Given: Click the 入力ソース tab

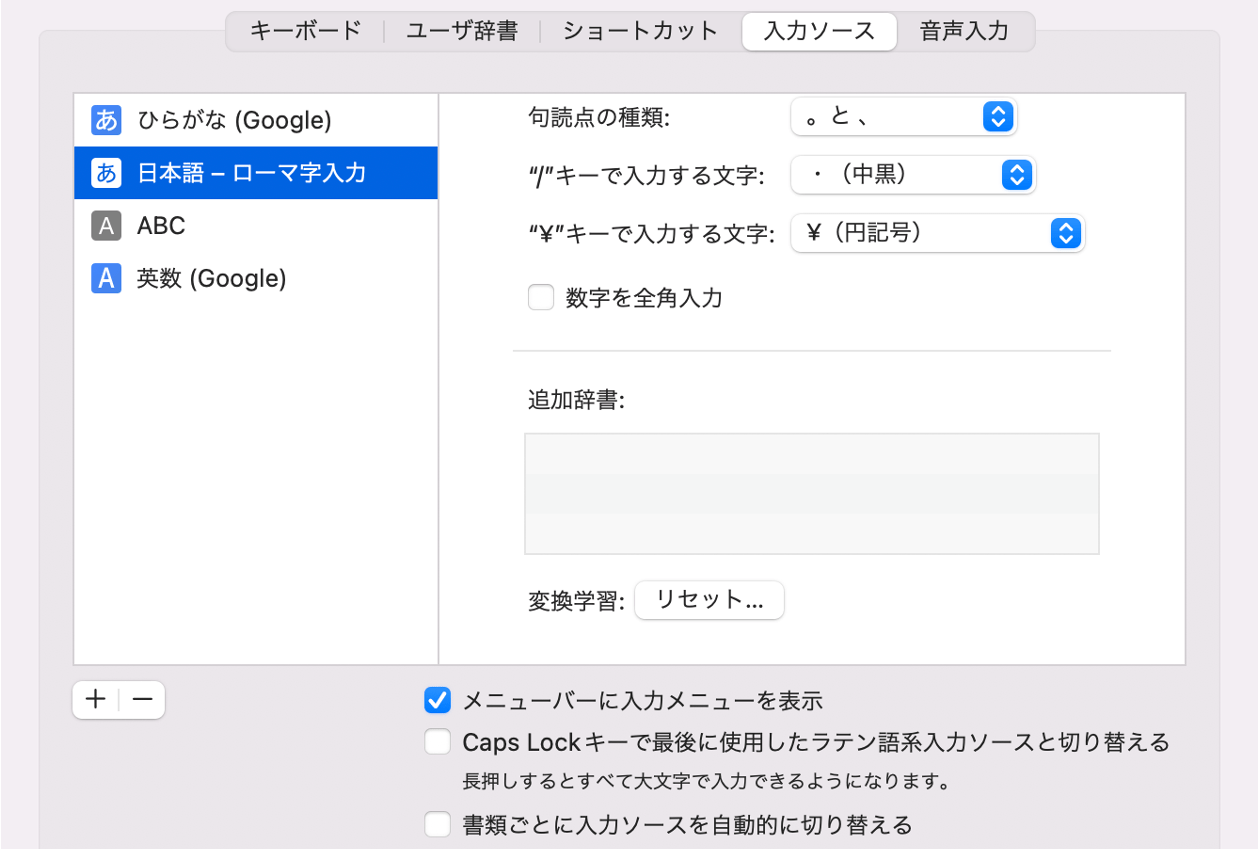Looking at the screenshot, I should click(818, 31).
